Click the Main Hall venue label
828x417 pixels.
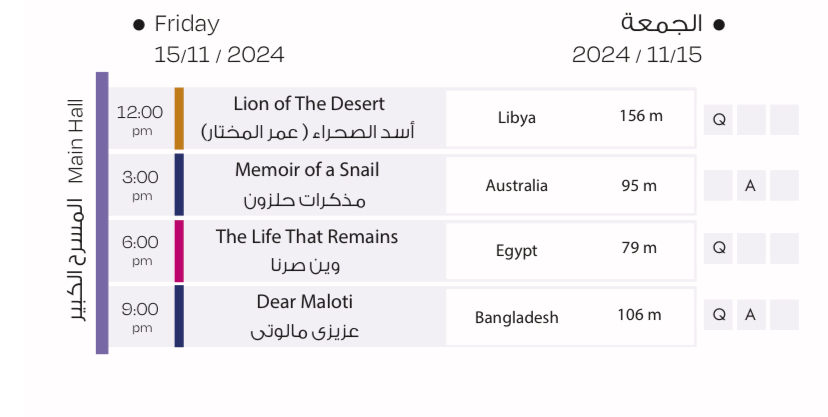(76, 140)
